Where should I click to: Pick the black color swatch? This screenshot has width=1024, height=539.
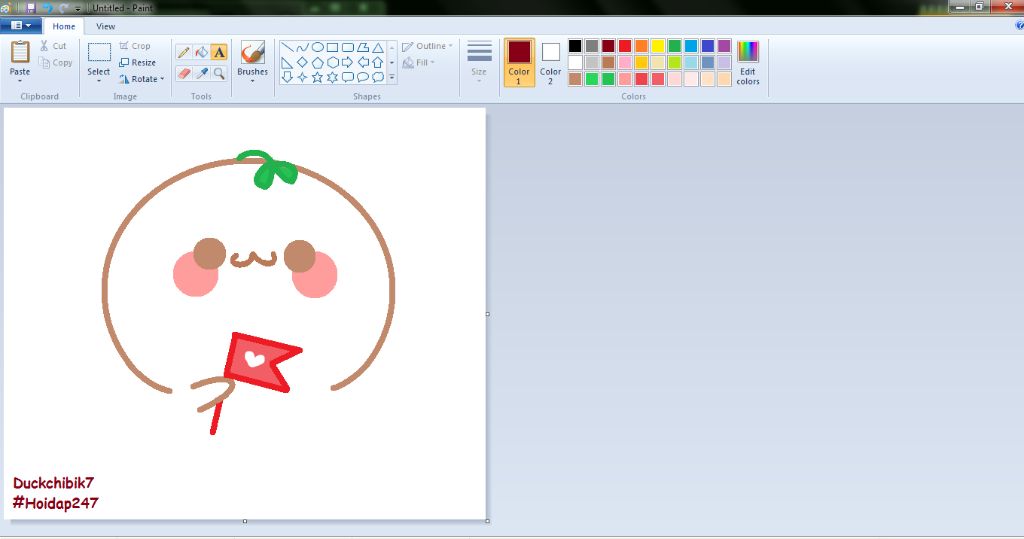pyautogui.click(x=575, y=46)
